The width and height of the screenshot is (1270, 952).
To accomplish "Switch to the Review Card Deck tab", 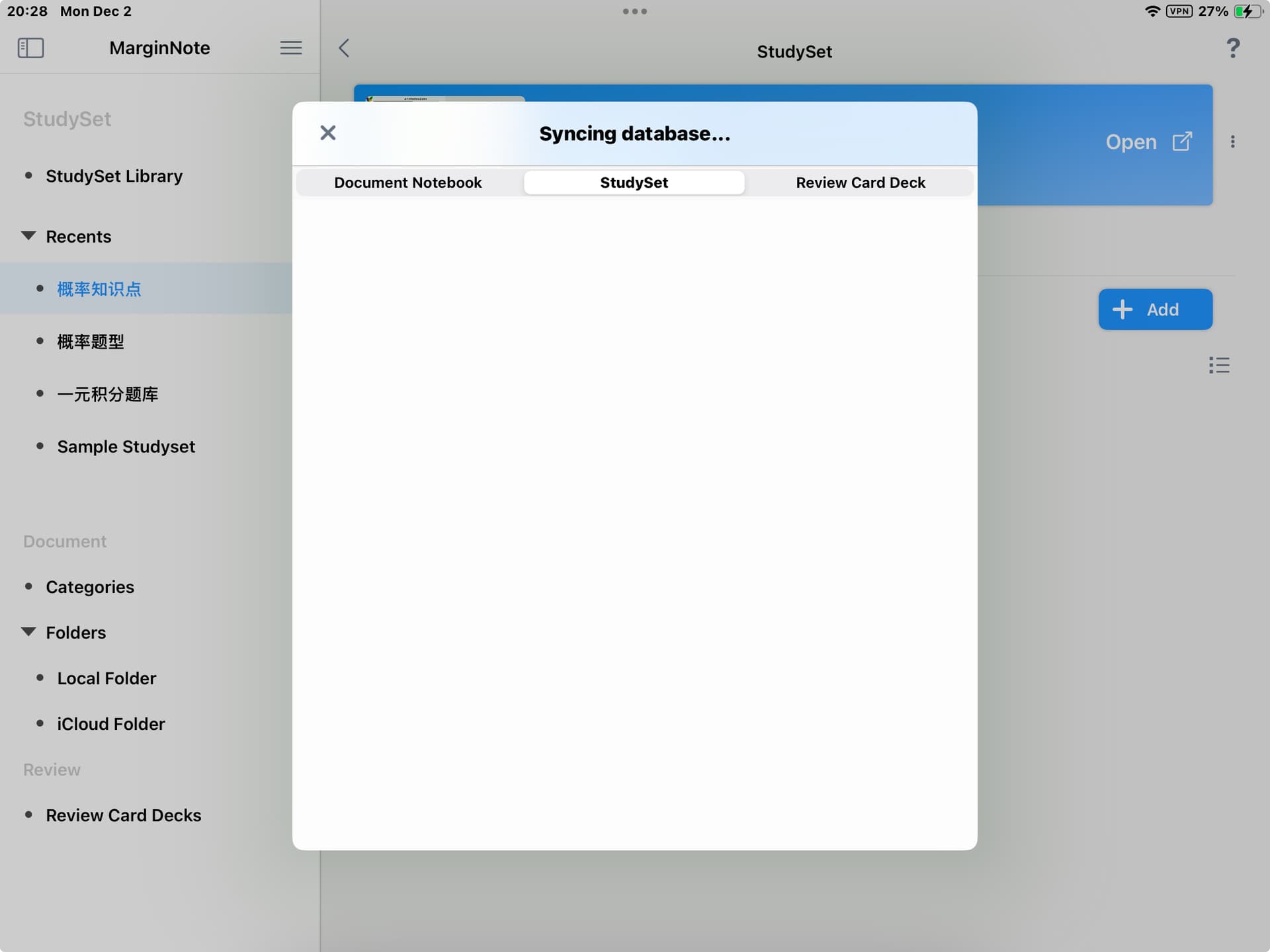I will [x=860, y=182].
